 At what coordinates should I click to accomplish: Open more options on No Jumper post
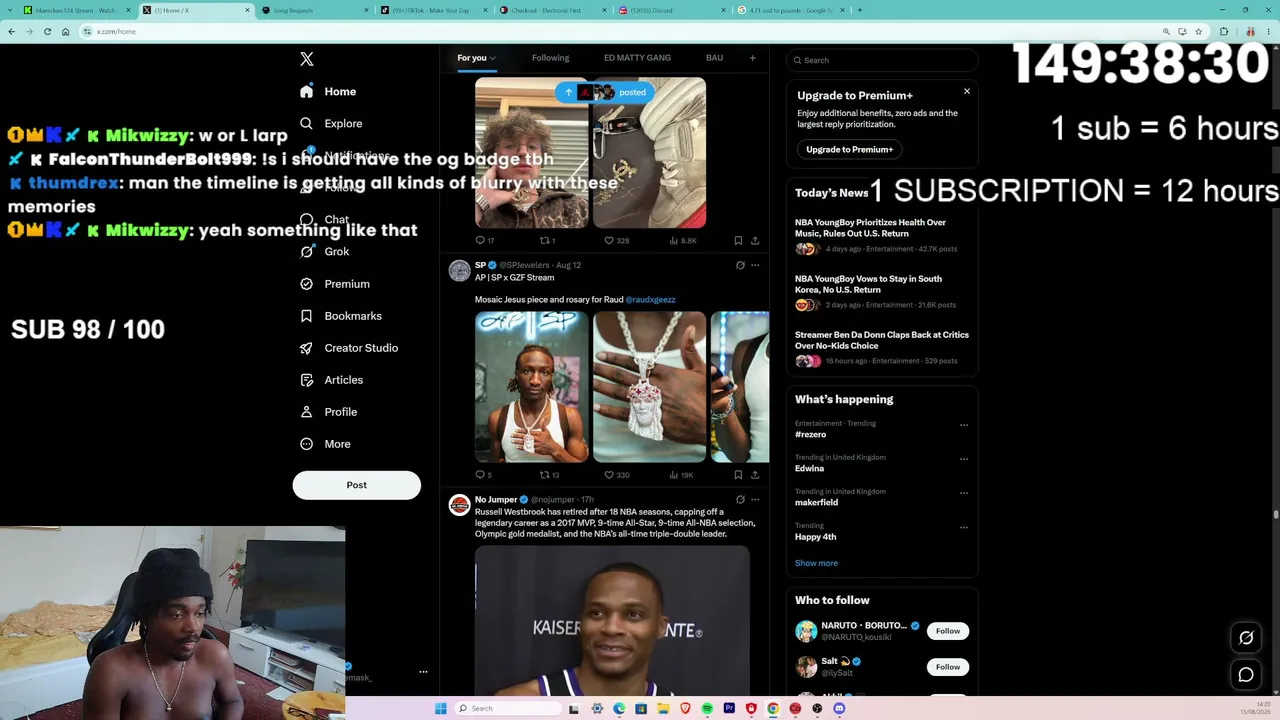point(755,499)
